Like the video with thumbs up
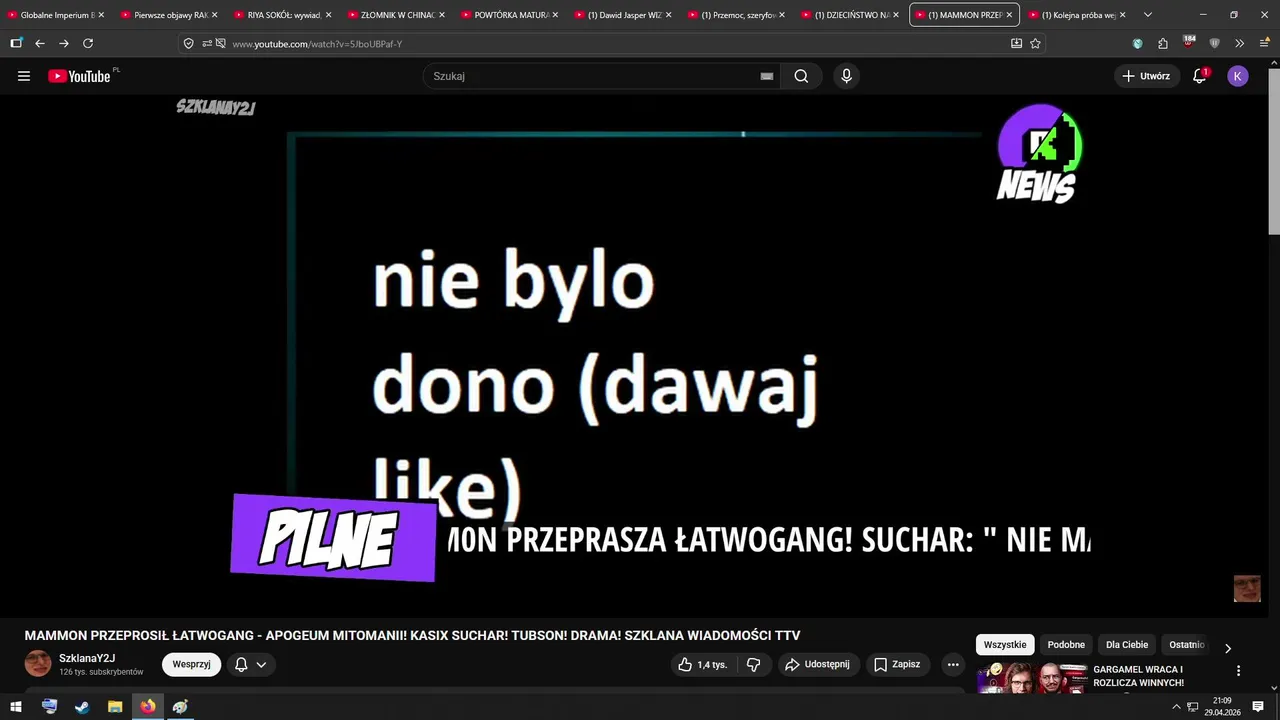 (x=703, y=664)
